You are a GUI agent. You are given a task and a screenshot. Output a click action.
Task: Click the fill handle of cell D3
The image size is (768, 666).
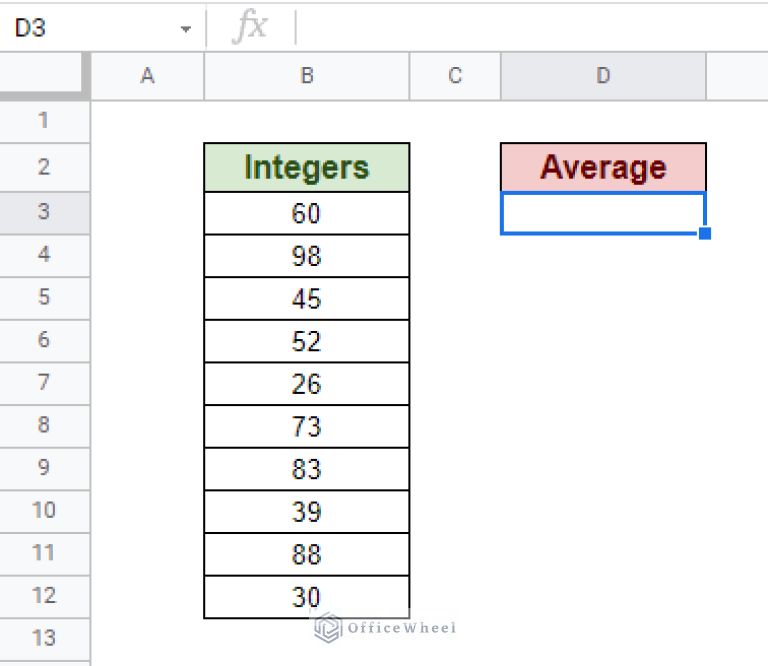[705, 234]
